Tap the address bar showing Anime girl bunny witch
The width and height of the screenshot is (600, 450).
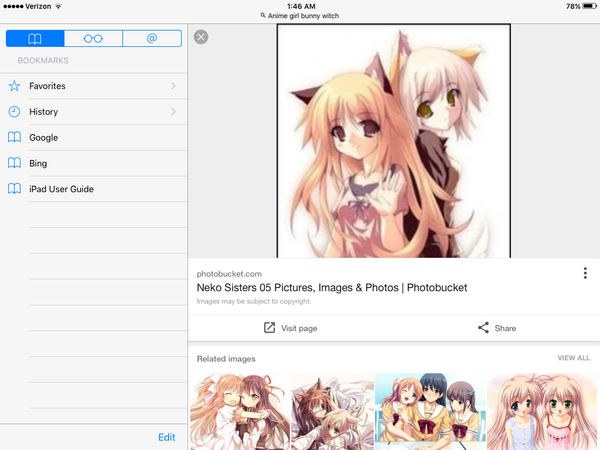[x=300, y=16]
